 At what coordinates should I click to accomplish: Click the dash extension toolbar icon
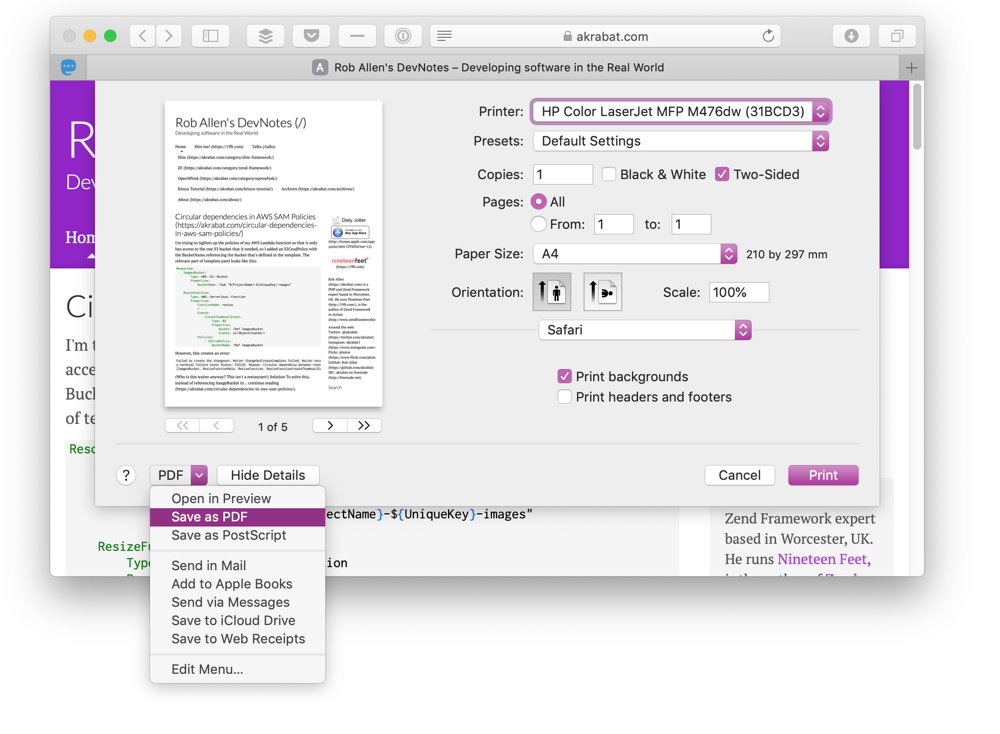click(357, 36)
